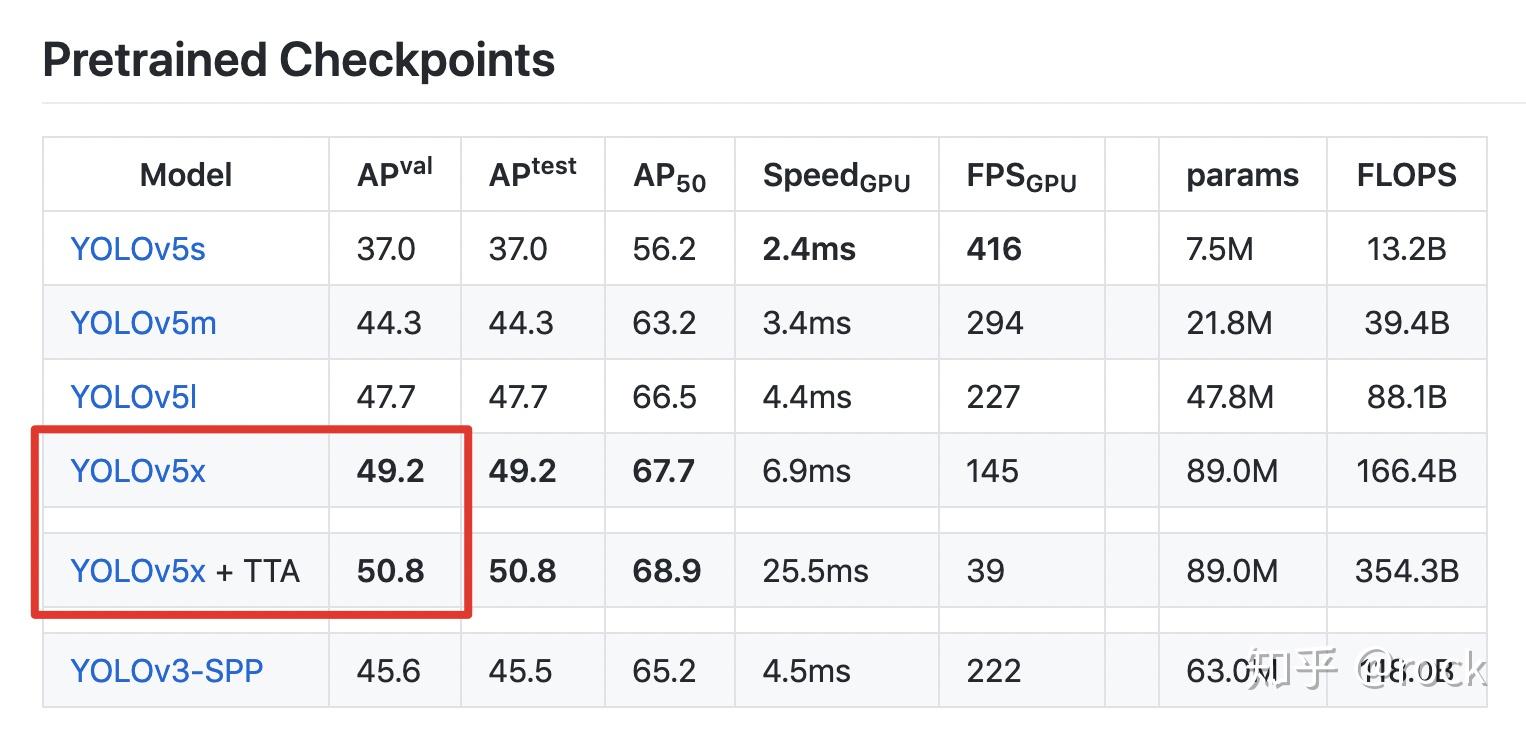Select the AP50 column header
The image size is (1526, 732).
[x=669, y=176]
